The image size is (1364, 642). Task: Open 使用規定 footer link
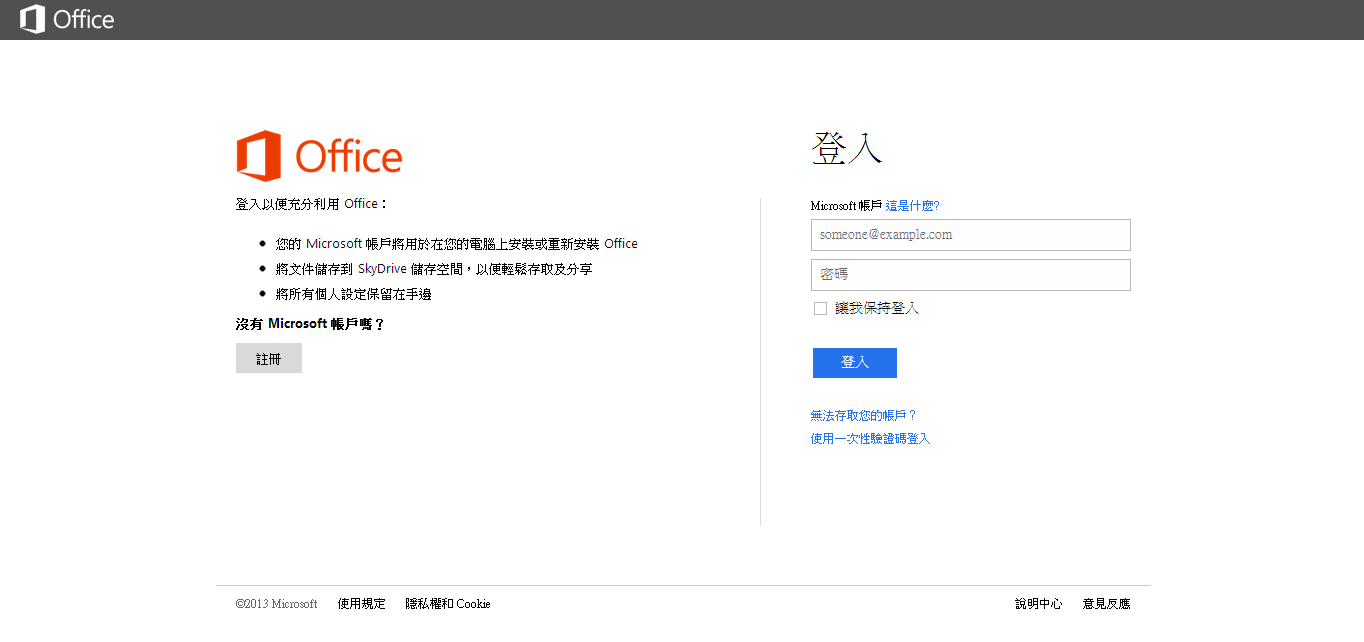361,604
